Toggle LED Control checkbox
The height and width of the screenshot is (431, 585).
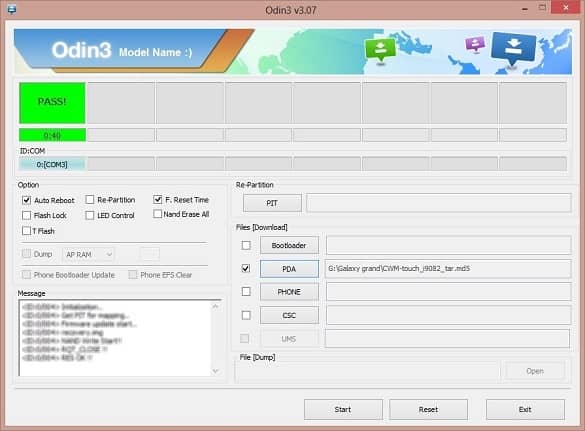[x=90, y=215]
